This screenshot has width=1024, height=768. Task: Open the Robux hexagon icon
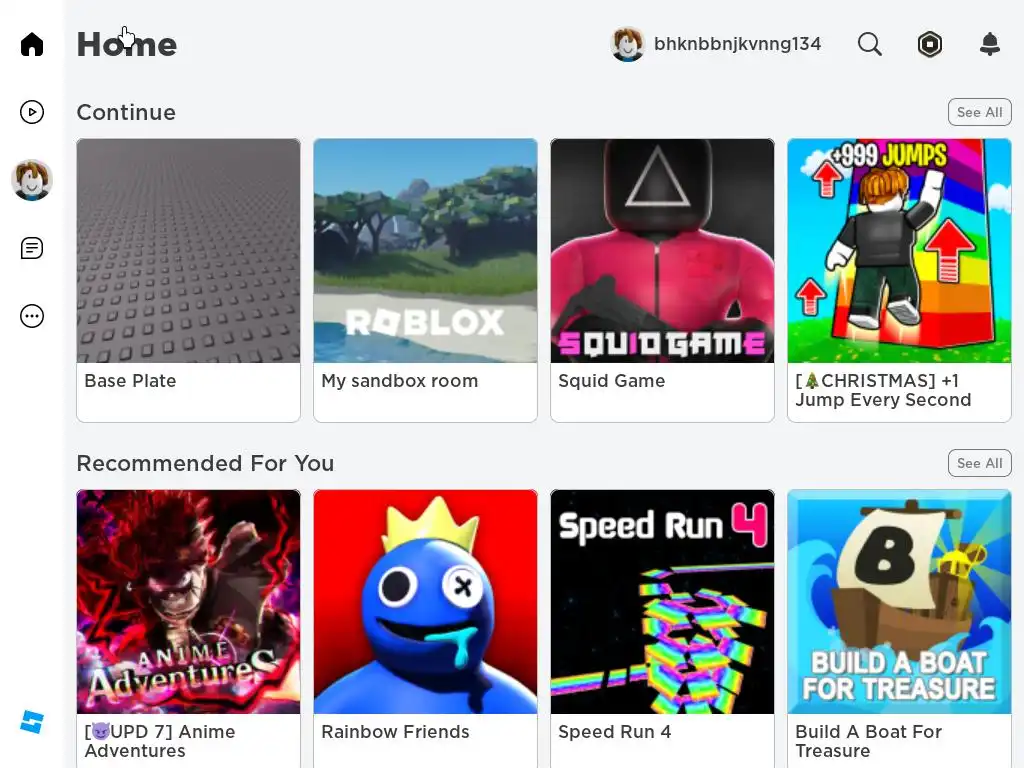[x=929, y=44]
